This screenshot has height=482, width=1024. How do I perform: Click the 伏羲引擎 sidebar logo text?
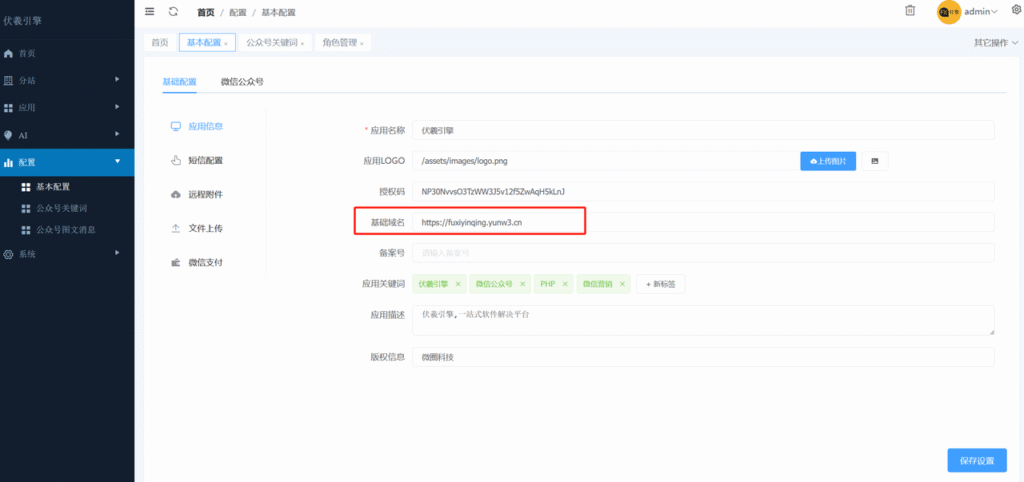tap(23, 21)
